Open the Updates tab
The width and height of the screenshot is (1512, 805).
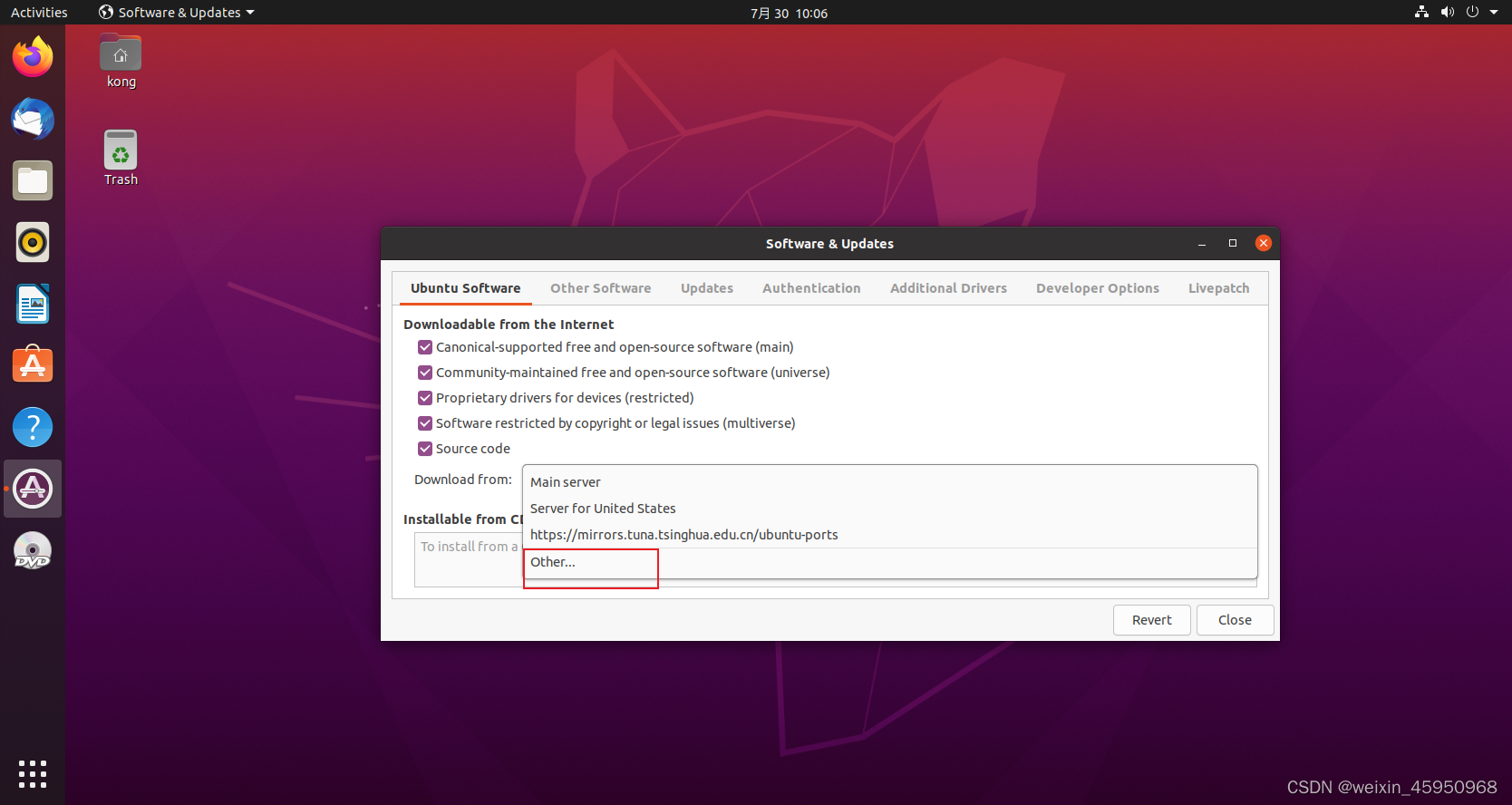click(x=707, y=288)
